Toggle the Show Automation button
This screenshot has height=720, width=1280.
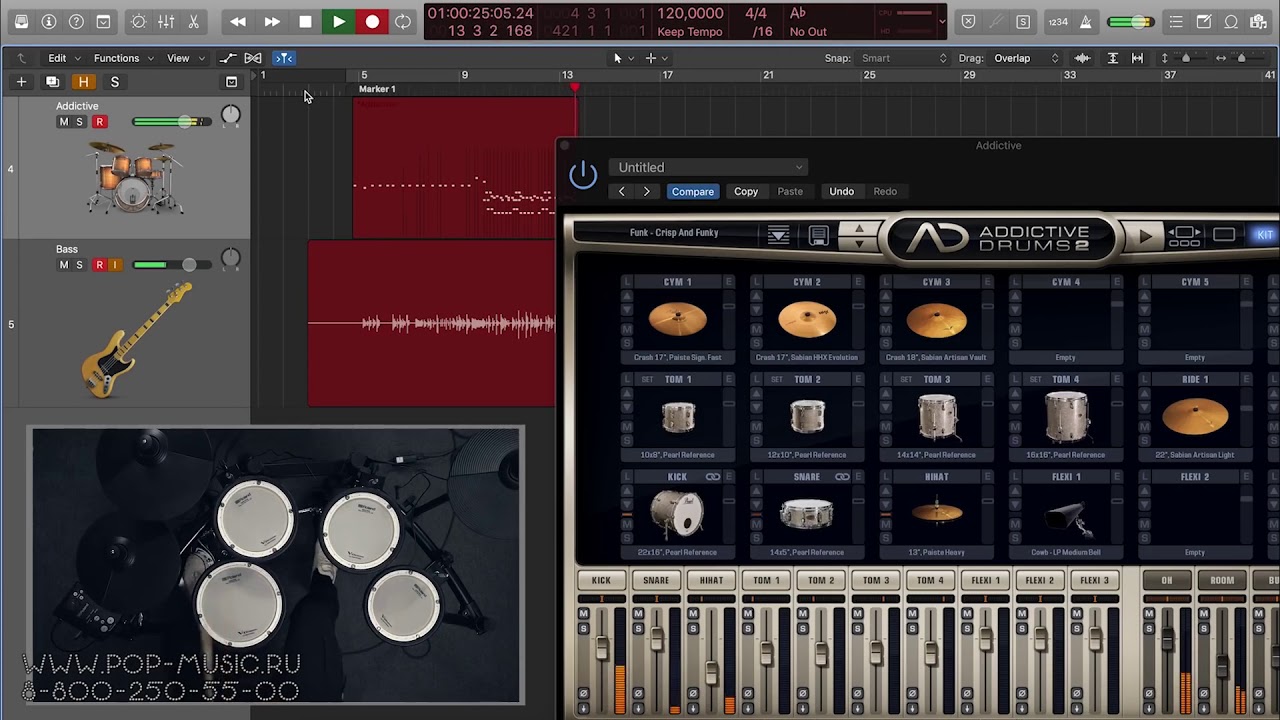tap(228, 58)
